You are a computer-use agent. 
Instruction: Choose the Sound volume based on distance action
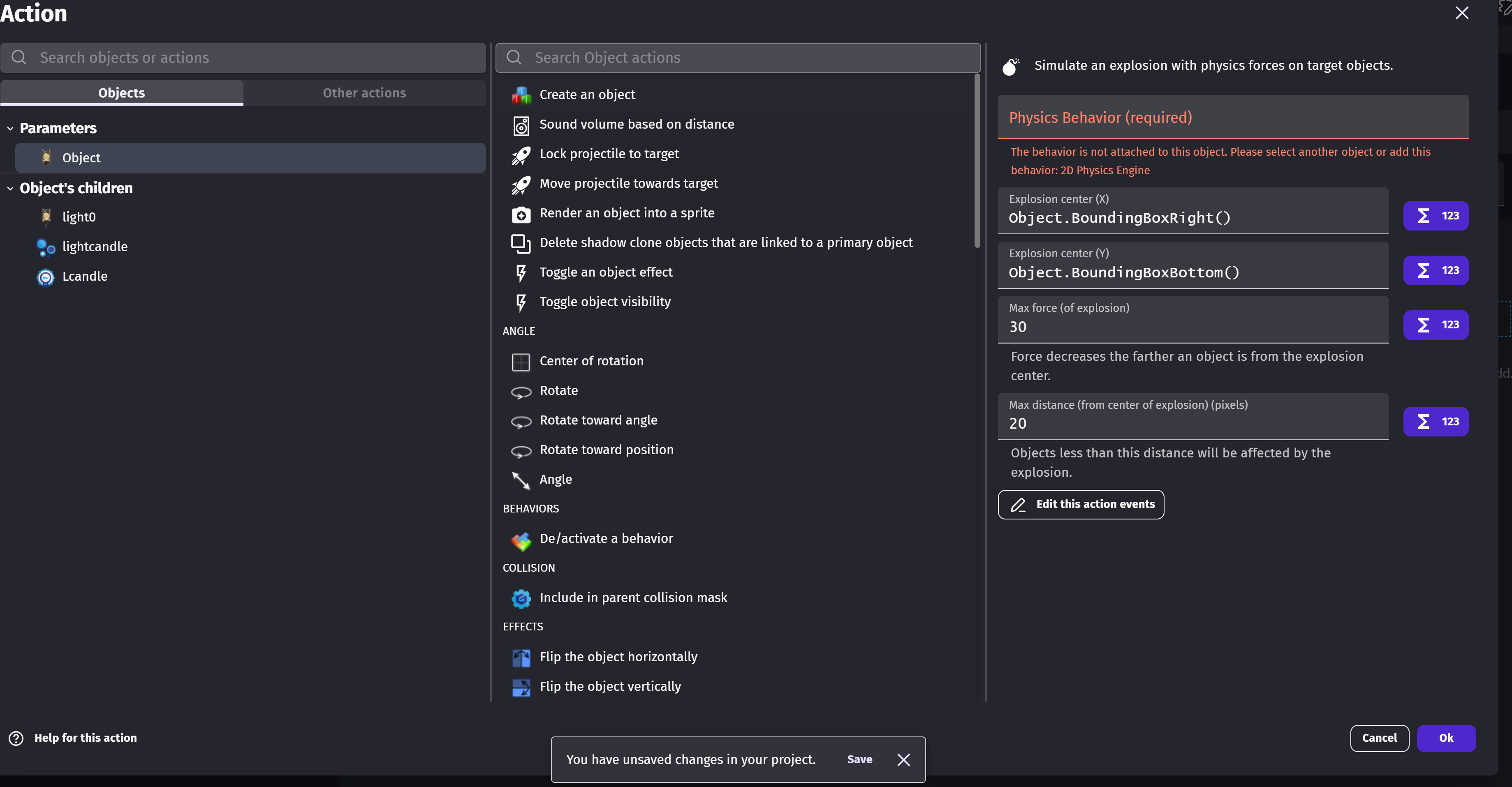(735, 125)
